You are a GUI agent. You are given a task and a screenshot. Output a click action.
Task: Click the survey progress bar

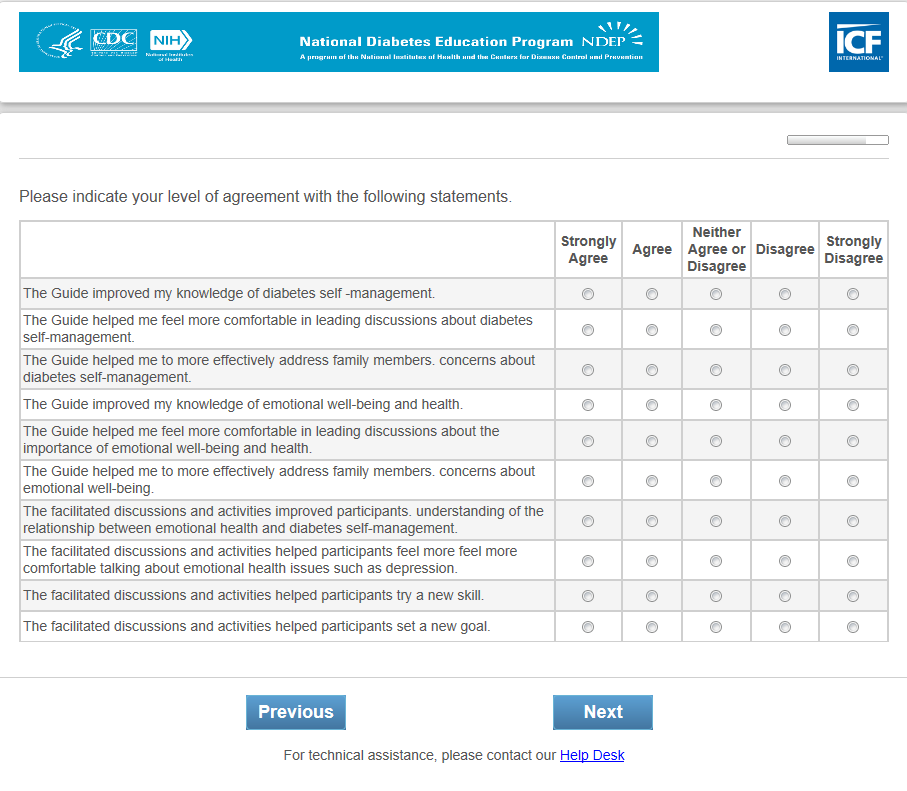point(837,140)
